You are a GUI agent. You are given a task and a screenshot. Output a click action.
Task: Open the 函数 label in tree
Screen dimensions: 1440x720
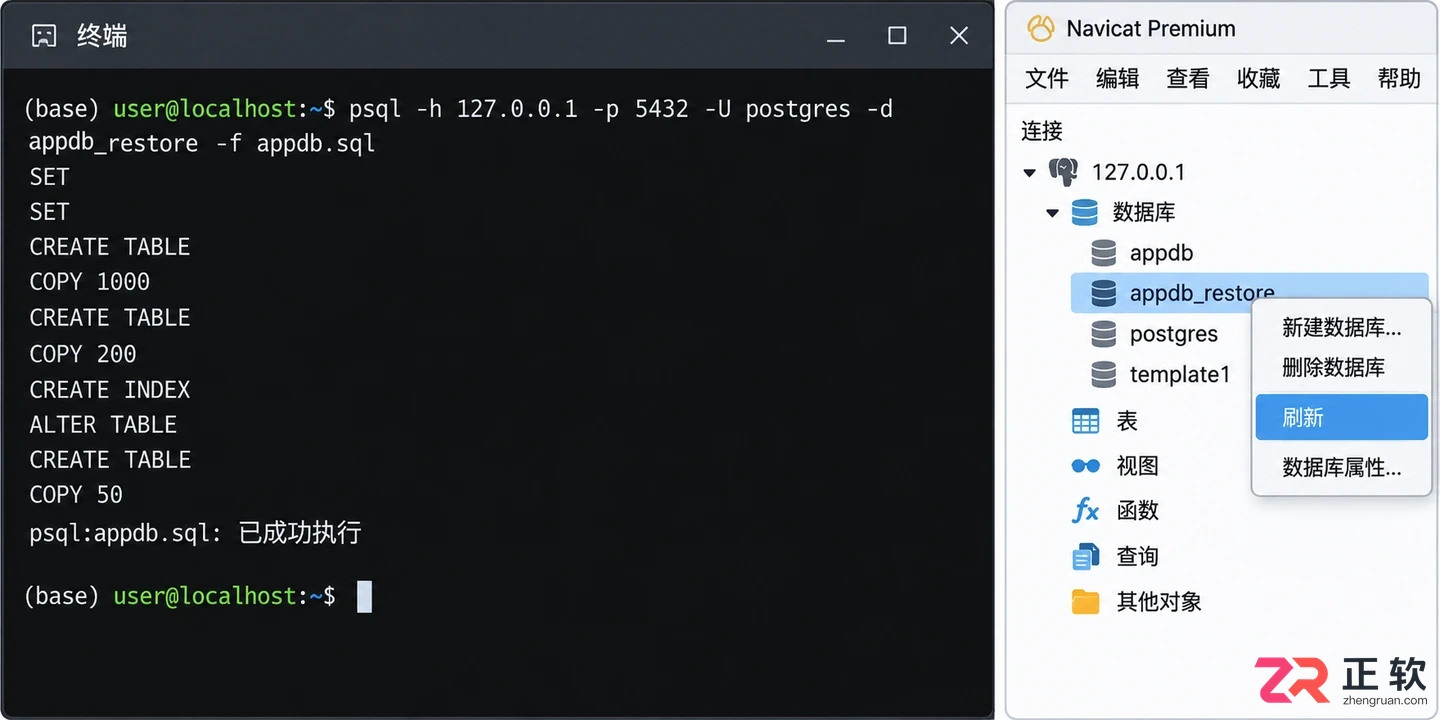tap(1137, 511)
